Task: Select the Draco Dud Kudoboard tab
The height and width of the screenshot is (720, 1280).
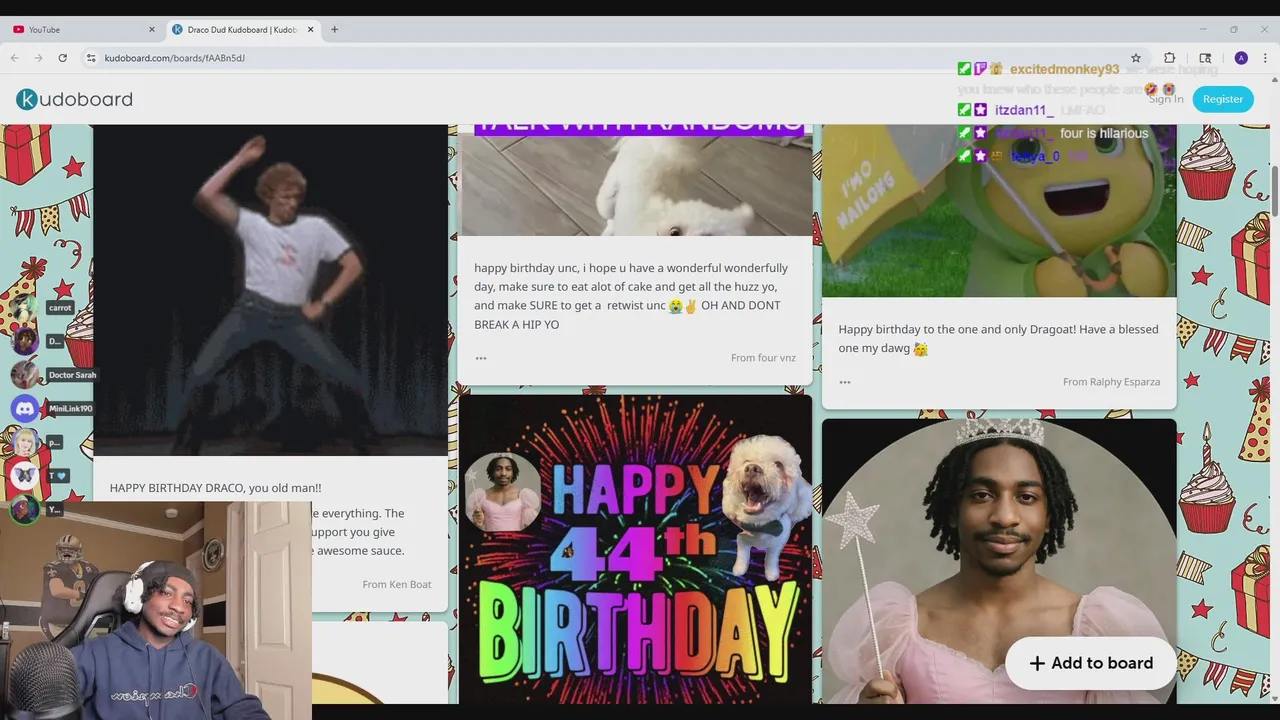Action: [x=243, y=30]
